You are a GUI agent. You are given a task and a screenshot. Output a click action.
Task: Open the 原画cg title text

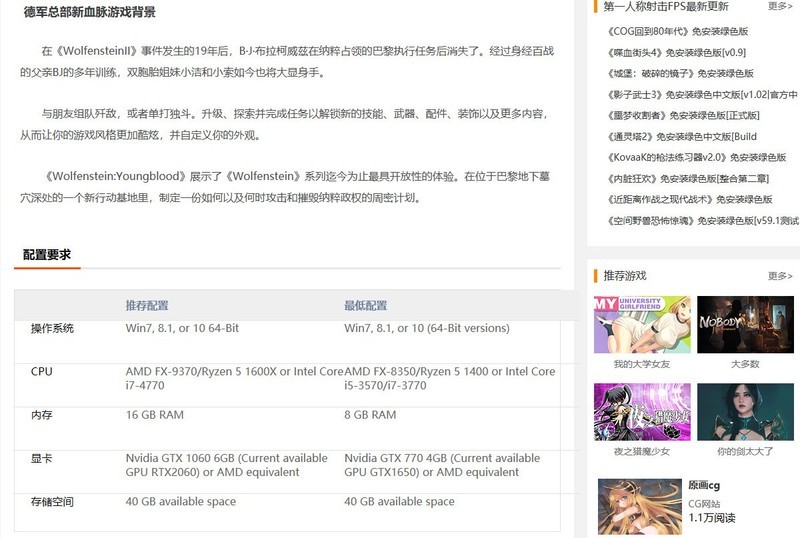(704, 485)
